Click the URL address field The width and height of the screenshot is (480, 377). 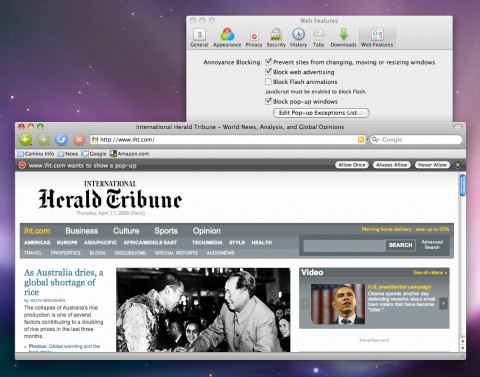(228, 140)
